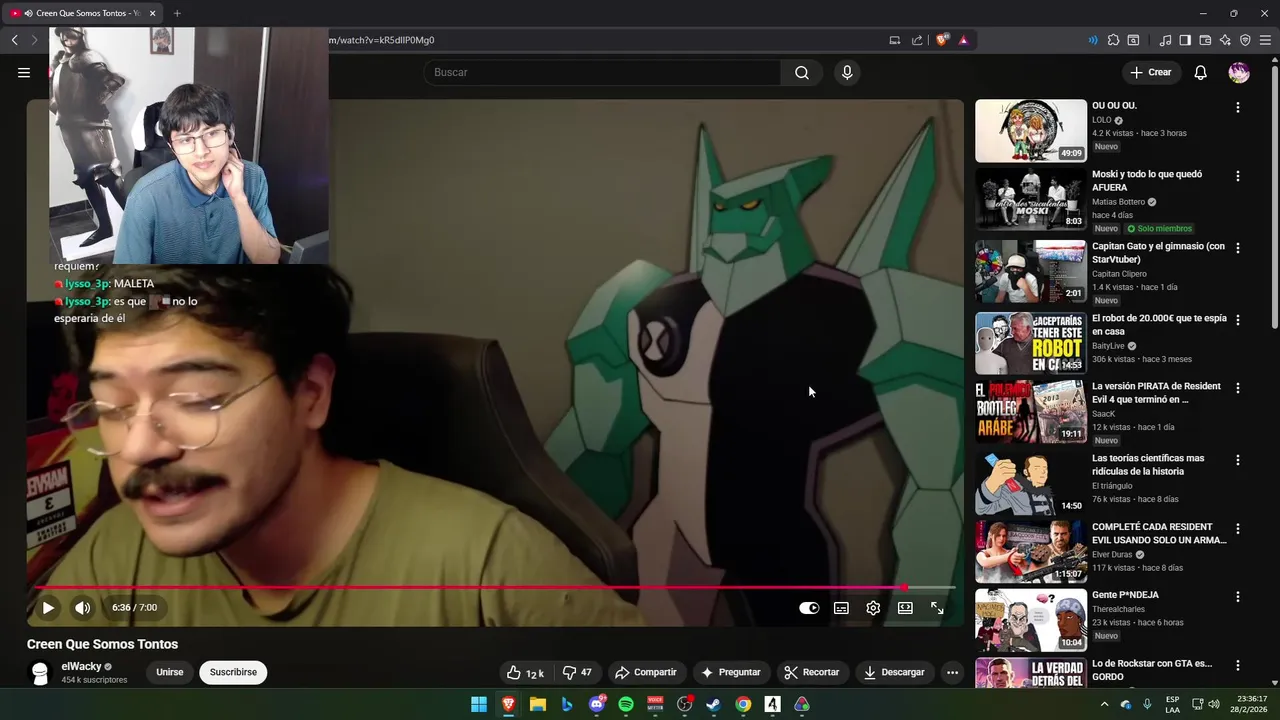Click the Compartir share button
The width and height of the screenshot is (1280, 720).
point(646,672)
